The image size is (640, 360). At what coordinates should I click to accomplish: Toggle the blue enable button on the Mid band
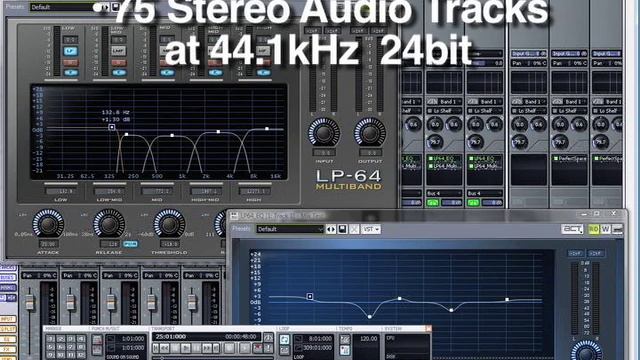click(167, 73)
